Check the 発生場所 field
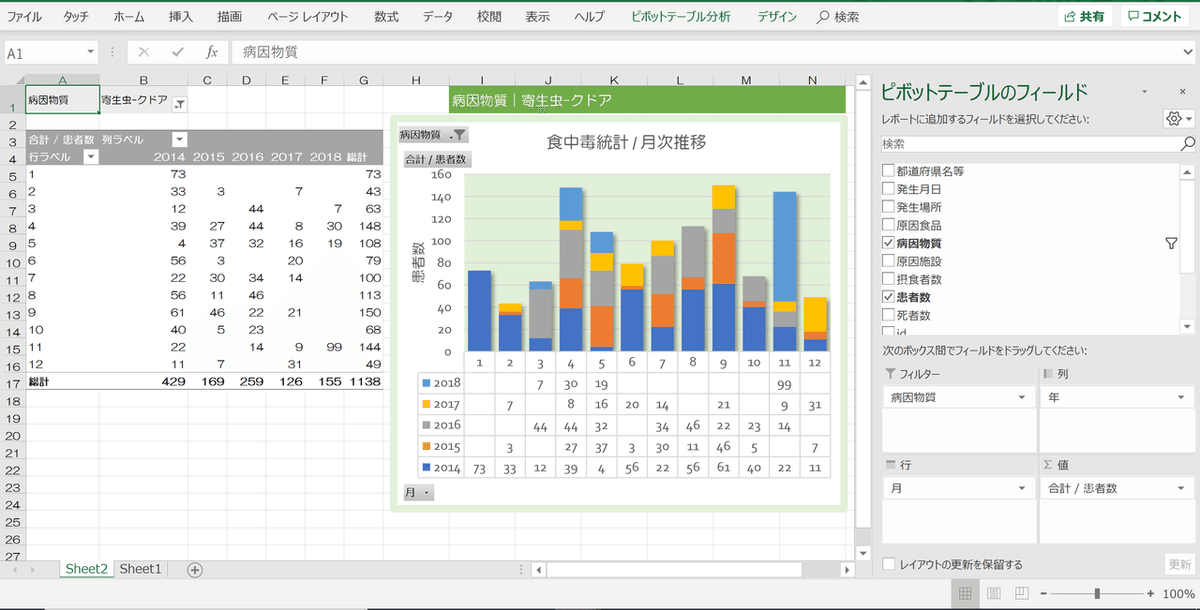 pos(888,206)
